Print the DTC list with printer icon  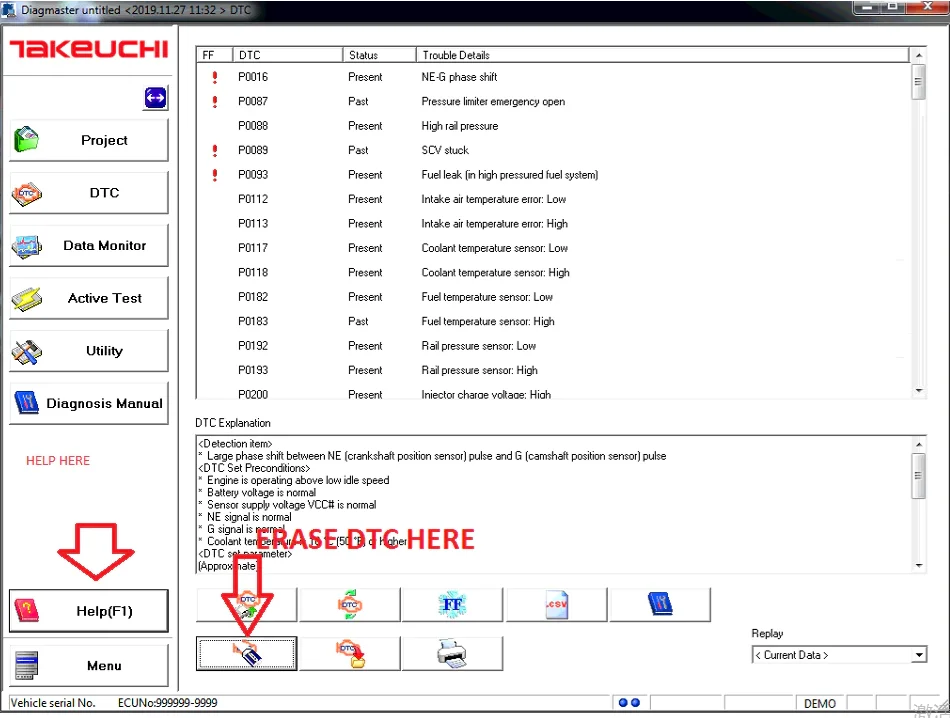pyautogui.click(x=452, y=653)
